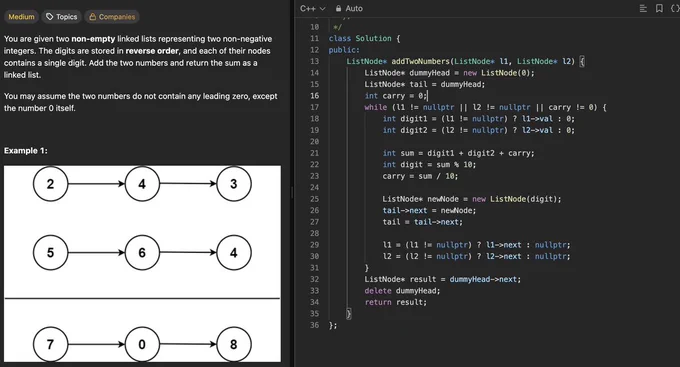Image resolution: width=680 pixels, height=367 pixels.
Task: Click line number 16 in the gutter
Action: click(x=314, y=96)
